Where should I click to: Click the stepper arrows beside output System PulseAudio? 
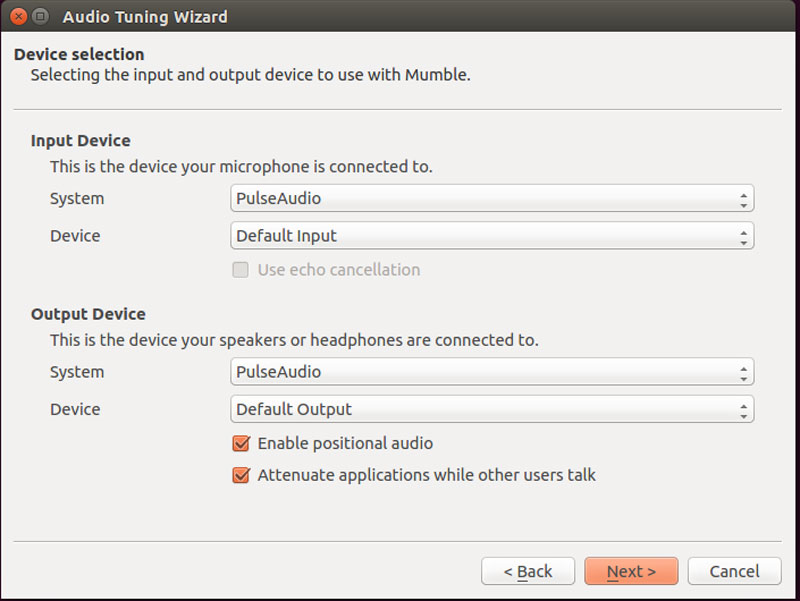click(745, 371)
